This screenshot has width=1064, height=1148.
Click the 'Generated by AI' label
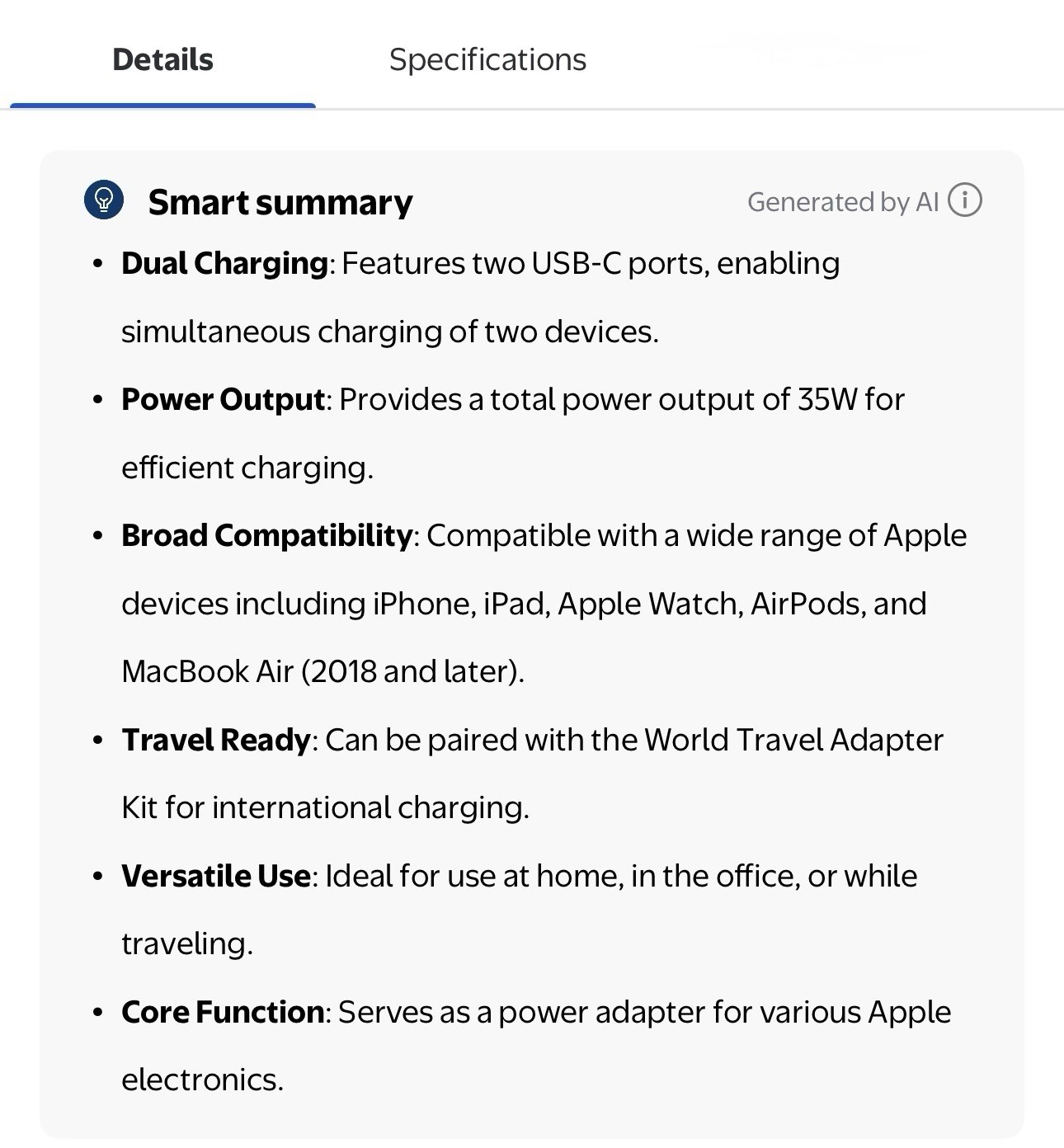[x=842, y=202]
